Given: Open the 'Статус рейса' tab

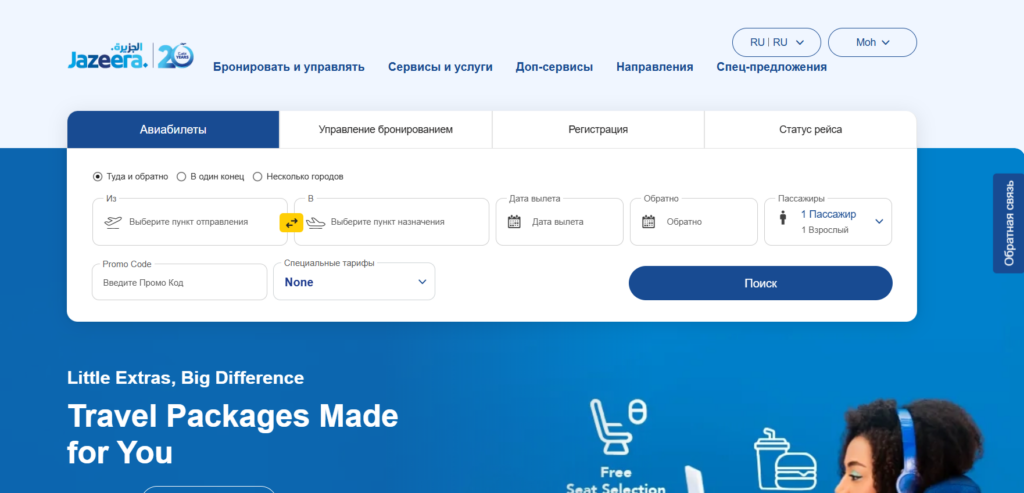Looking at the screenshot, I should [810, 130].
